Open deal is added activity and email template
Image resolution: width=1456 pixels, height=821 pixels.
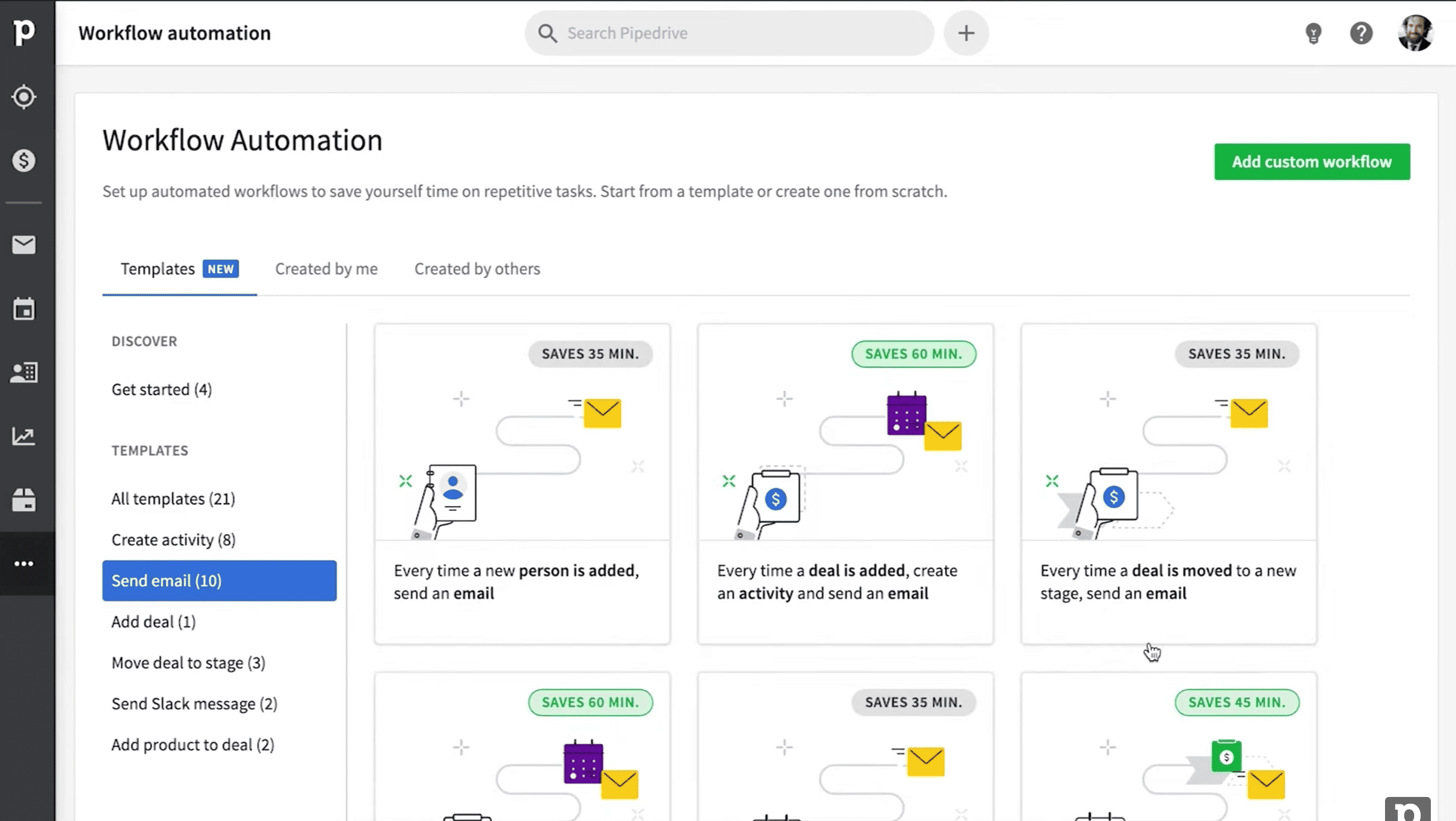pyautogui.click(x=845, y=484)
